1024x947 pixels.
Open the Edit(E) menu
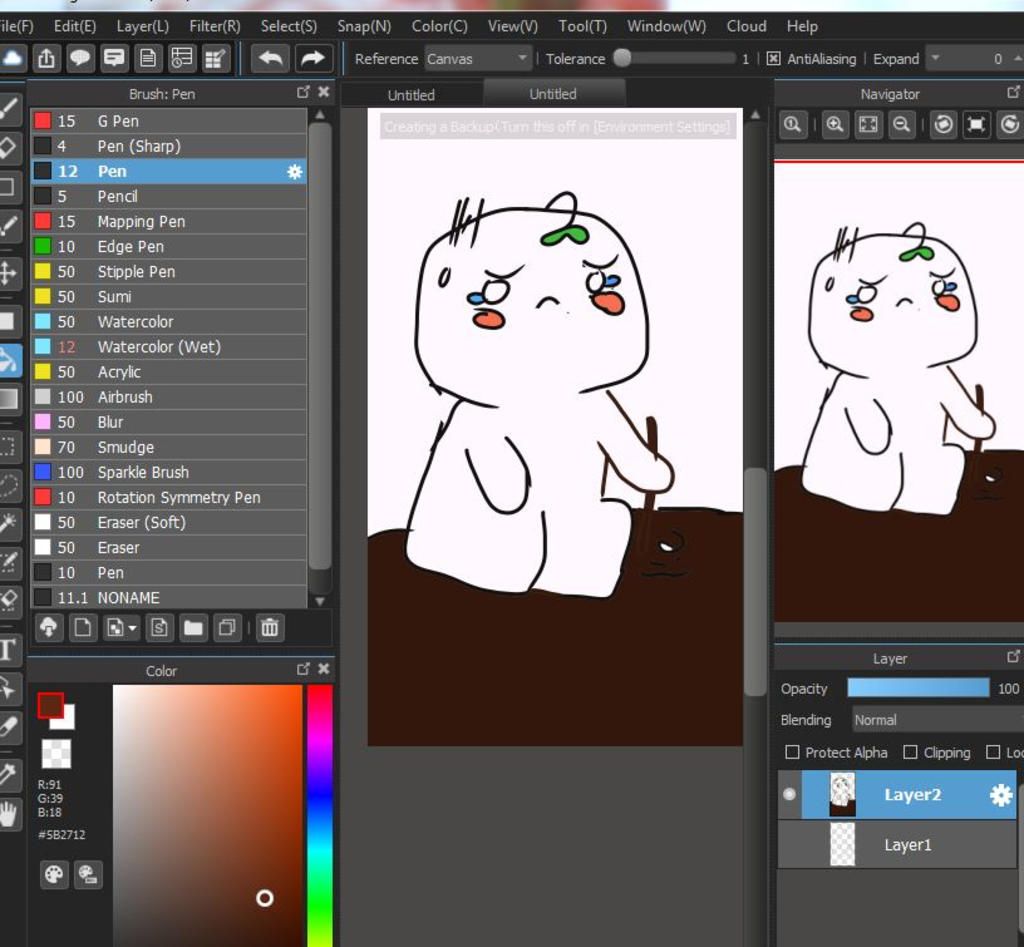(x=75, y=26)
